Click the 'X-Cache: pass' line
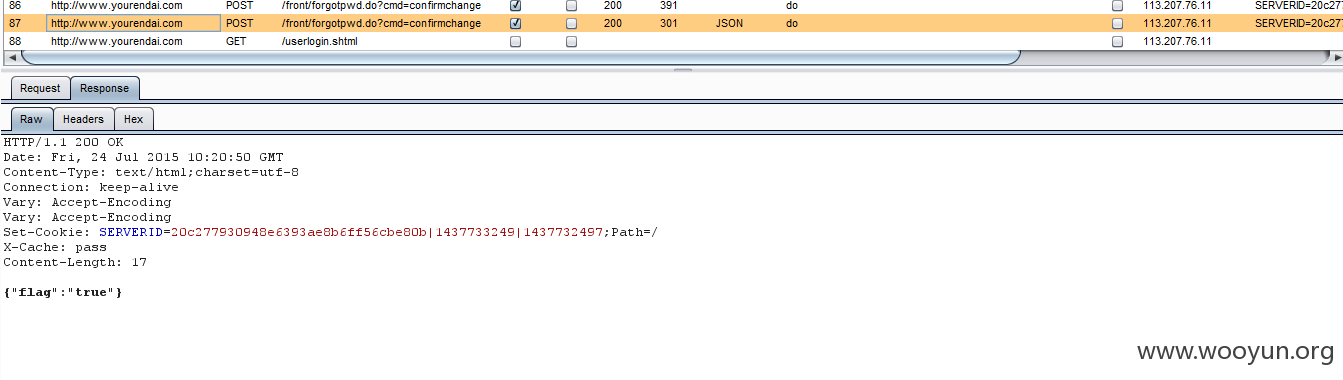This screenshot has width=1343, height=380. pyautogui.click(x=55, y=247)
